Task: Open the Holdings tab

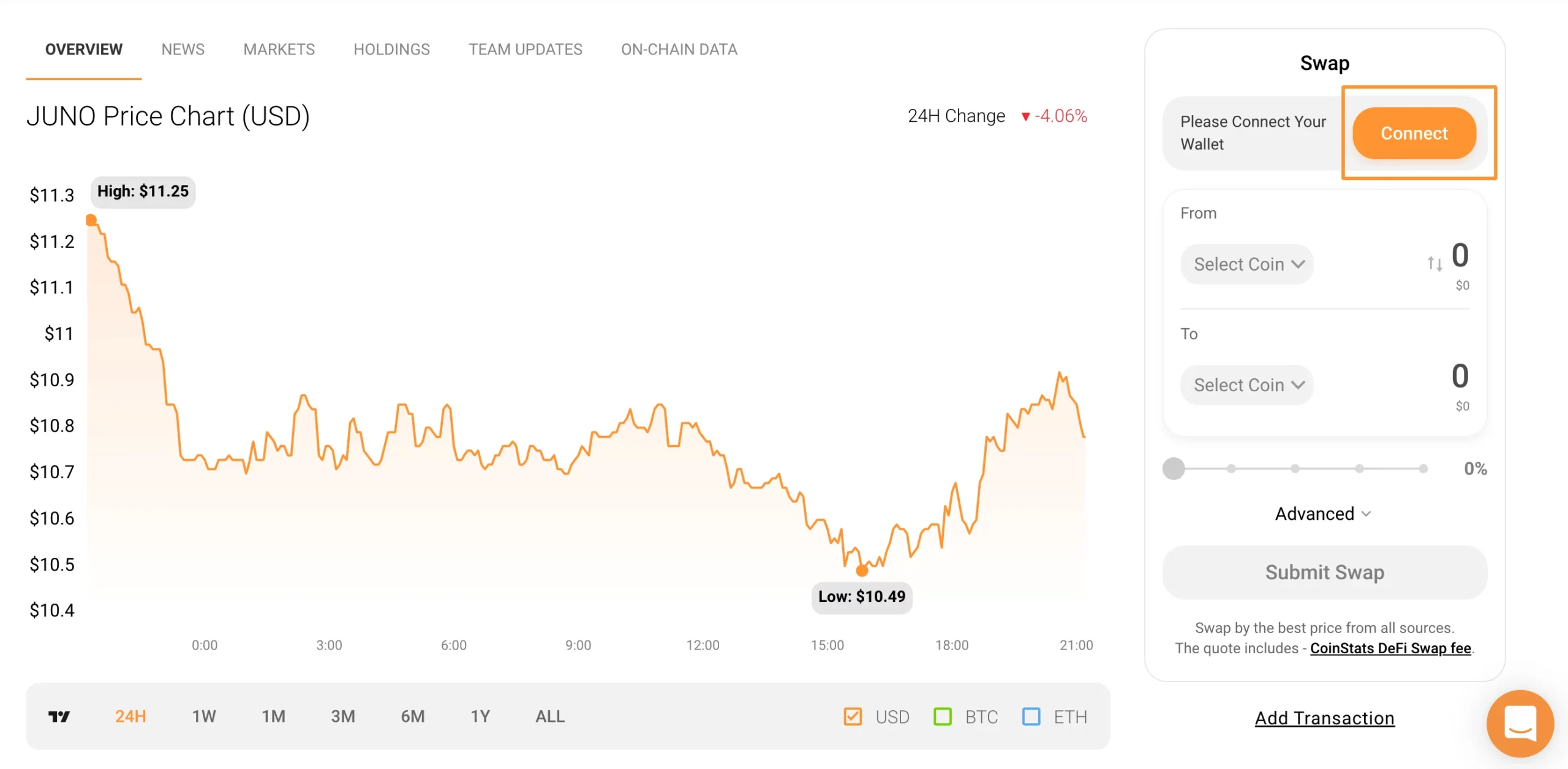Action: click(x=392, y=49)
